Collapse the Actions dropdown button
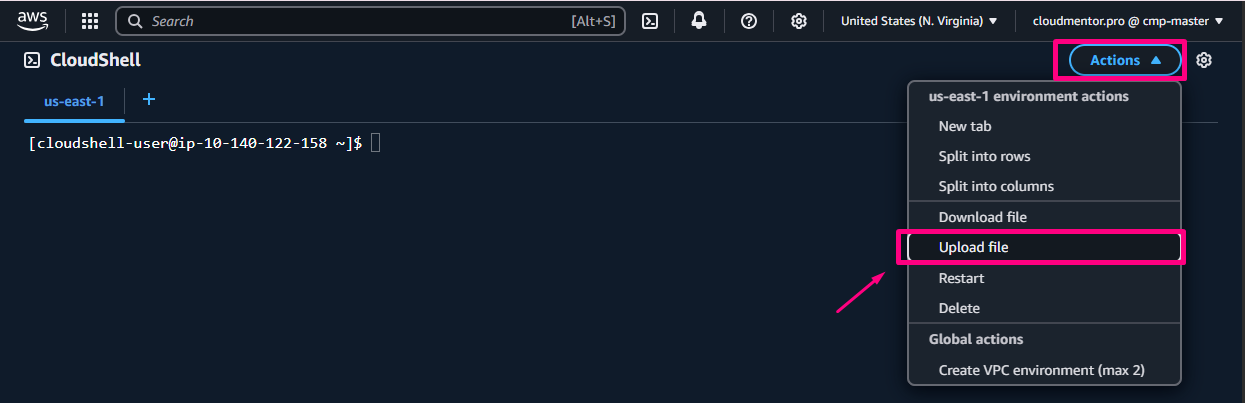This screenshot has width=1245, height=403. point(1125,60)
